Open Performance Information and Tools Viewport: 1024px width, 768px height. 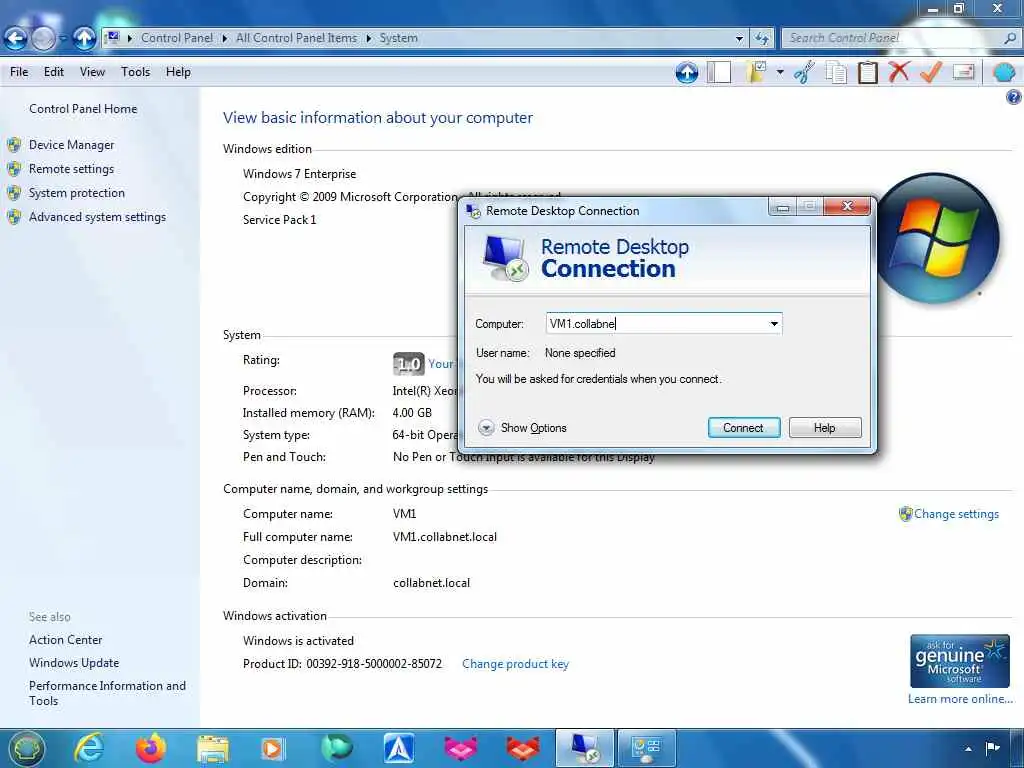(107, 693)
